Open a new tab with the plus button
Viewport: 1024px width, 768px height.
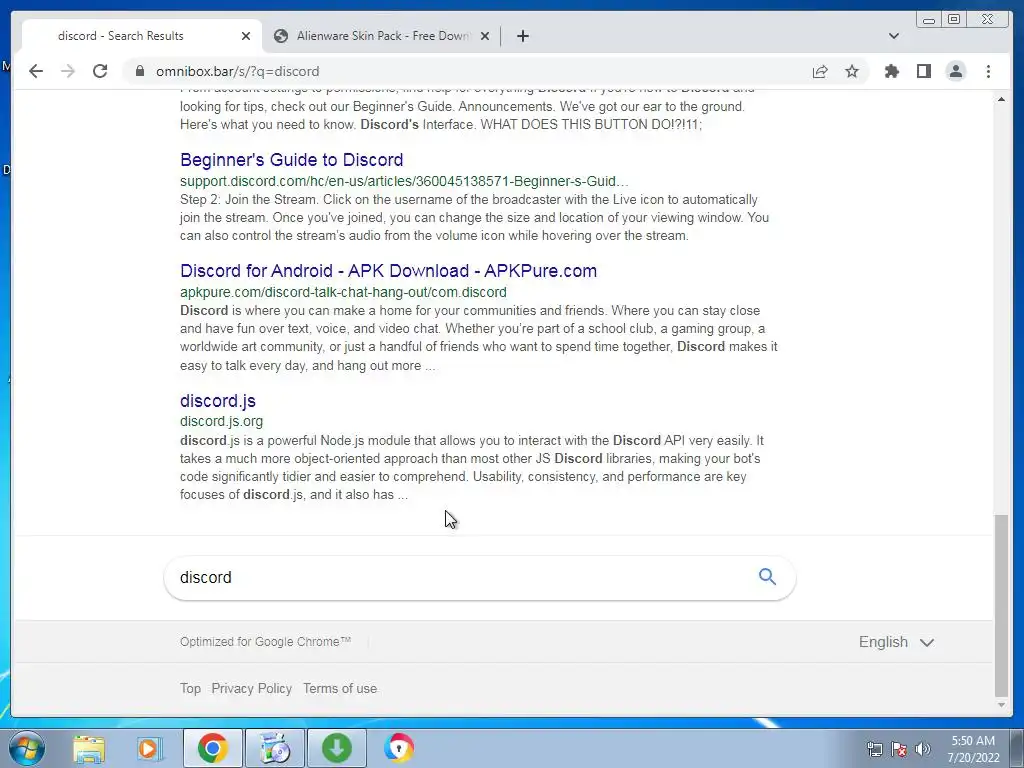522,36
